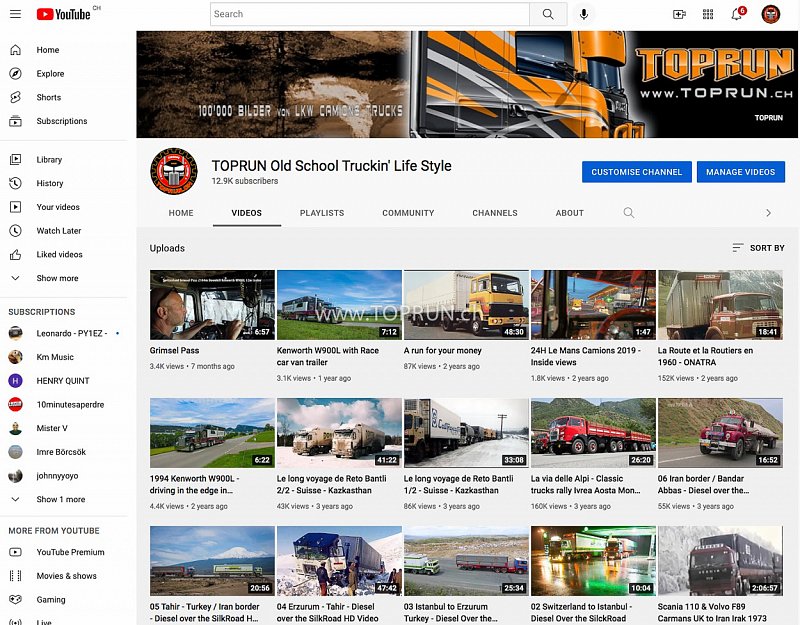800x625 pixels.
Task: Open notifications bell
Action: pyautogui.click(x=737, y=14)
